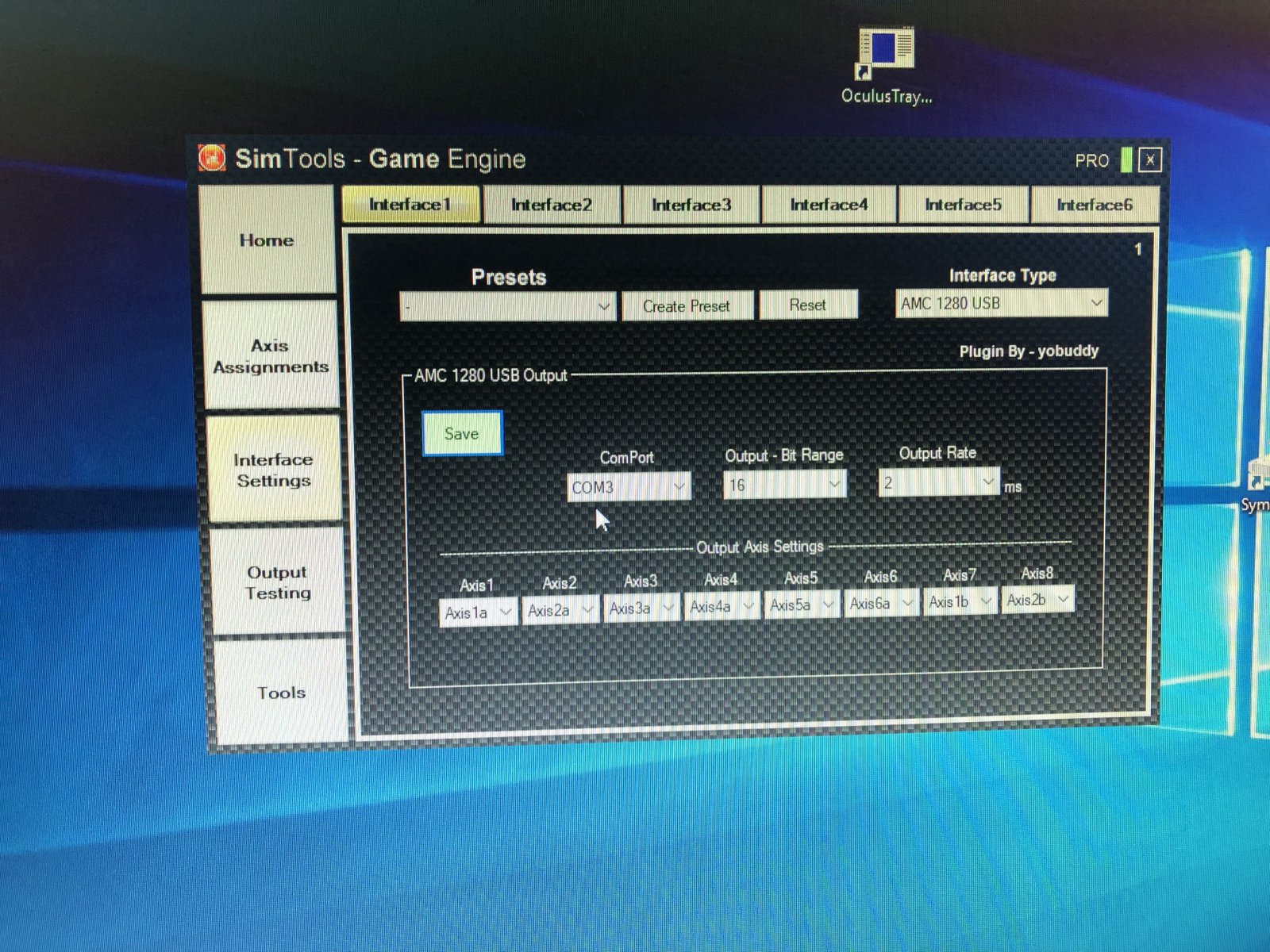Viewport: 1270px width, 952px height.
Task: Open the Axis7 dropdown set to Axis1b
Action: pos(960,601)
